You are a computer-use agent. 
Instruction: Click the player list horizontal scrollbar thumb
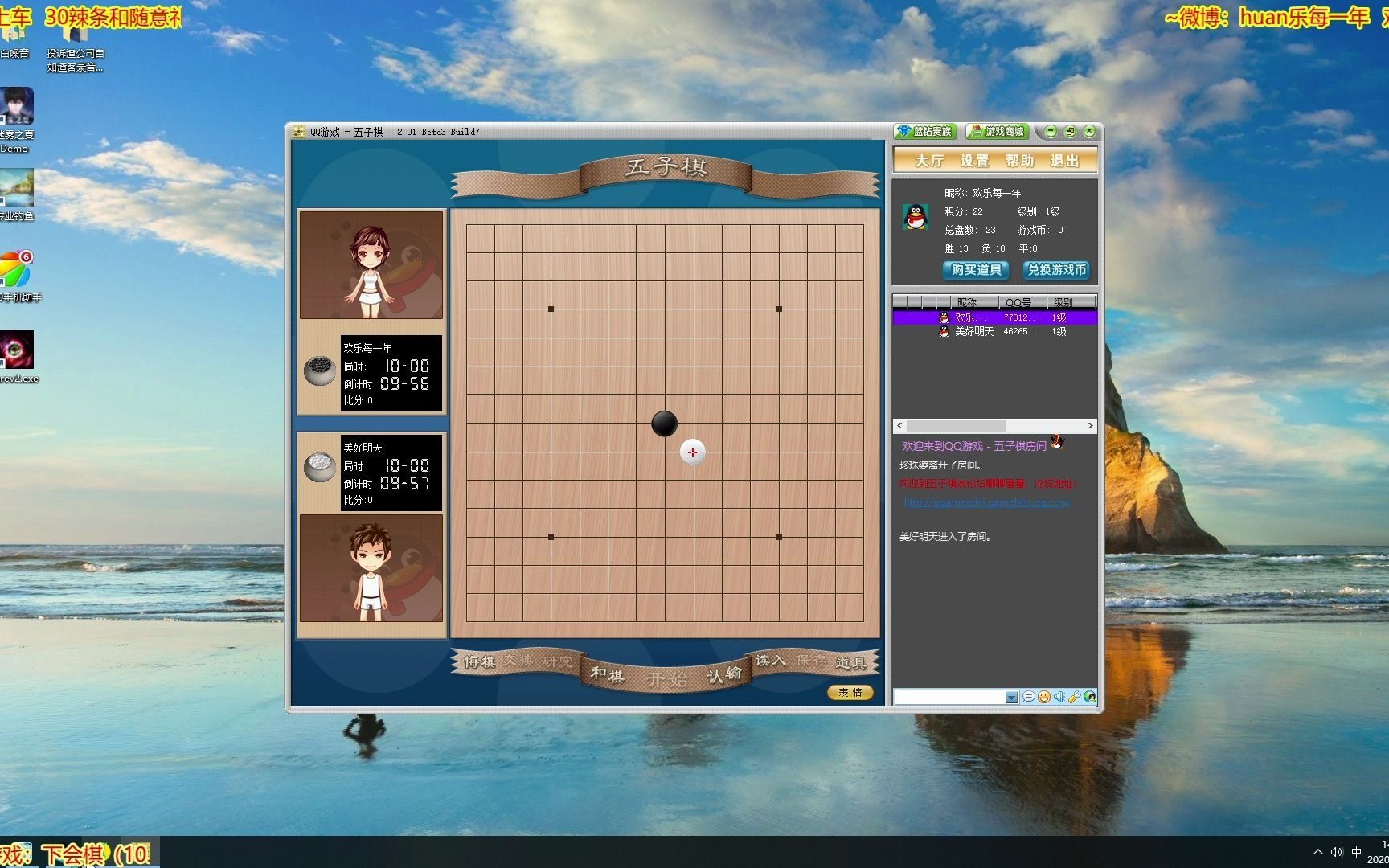[x=956, y=425]
